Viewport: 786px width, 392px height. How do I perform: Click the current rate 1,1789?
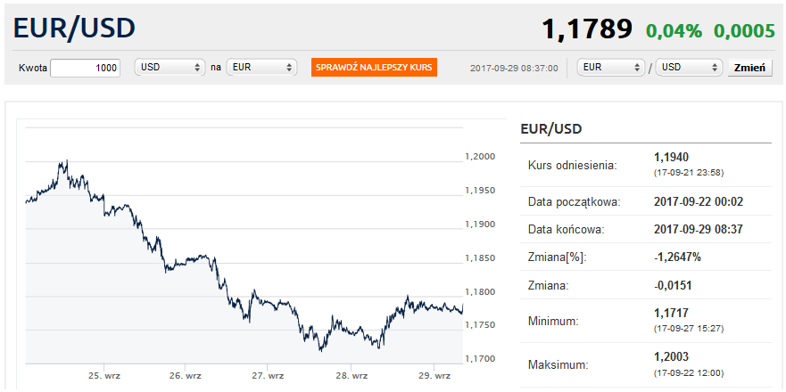(587, 30)
